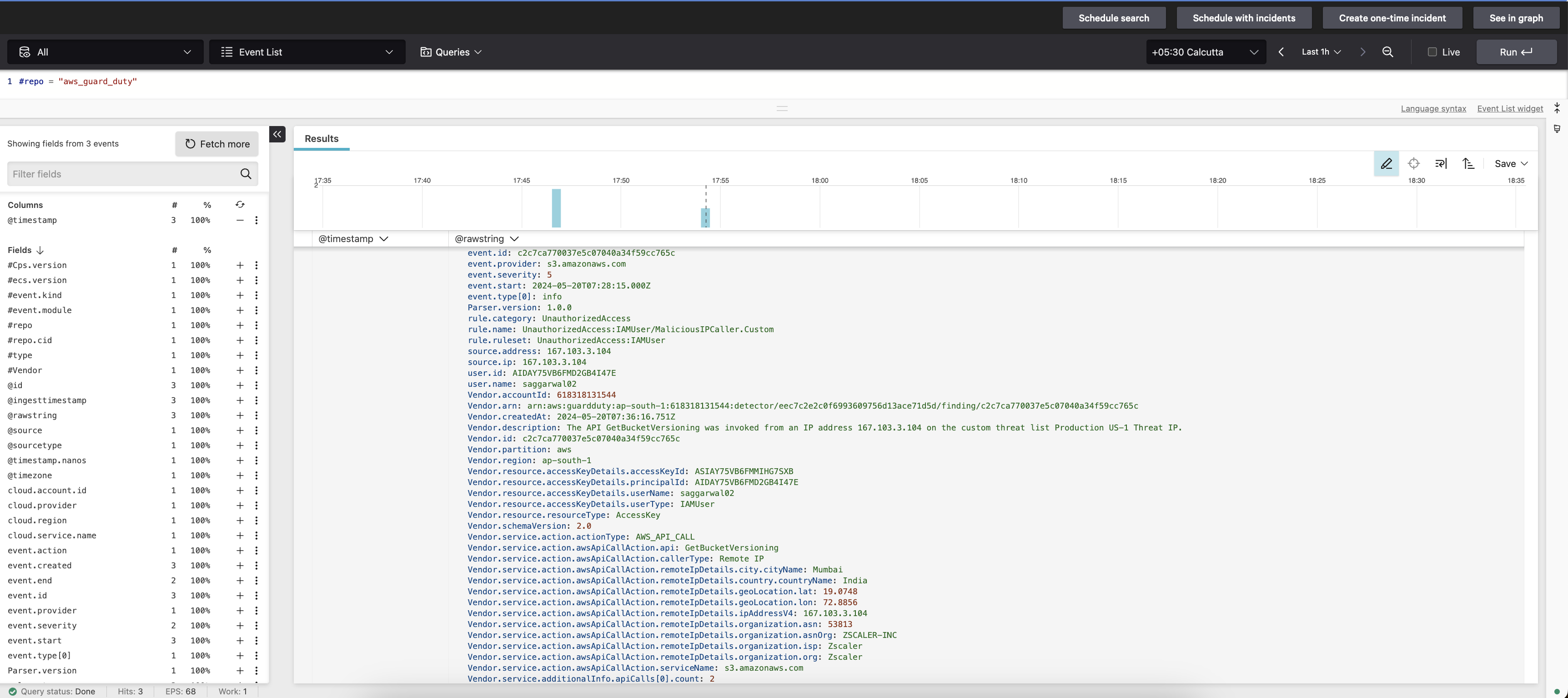
Task: Click the pencil edit icon in results toolbar
Action: (x=1386, y=163)
